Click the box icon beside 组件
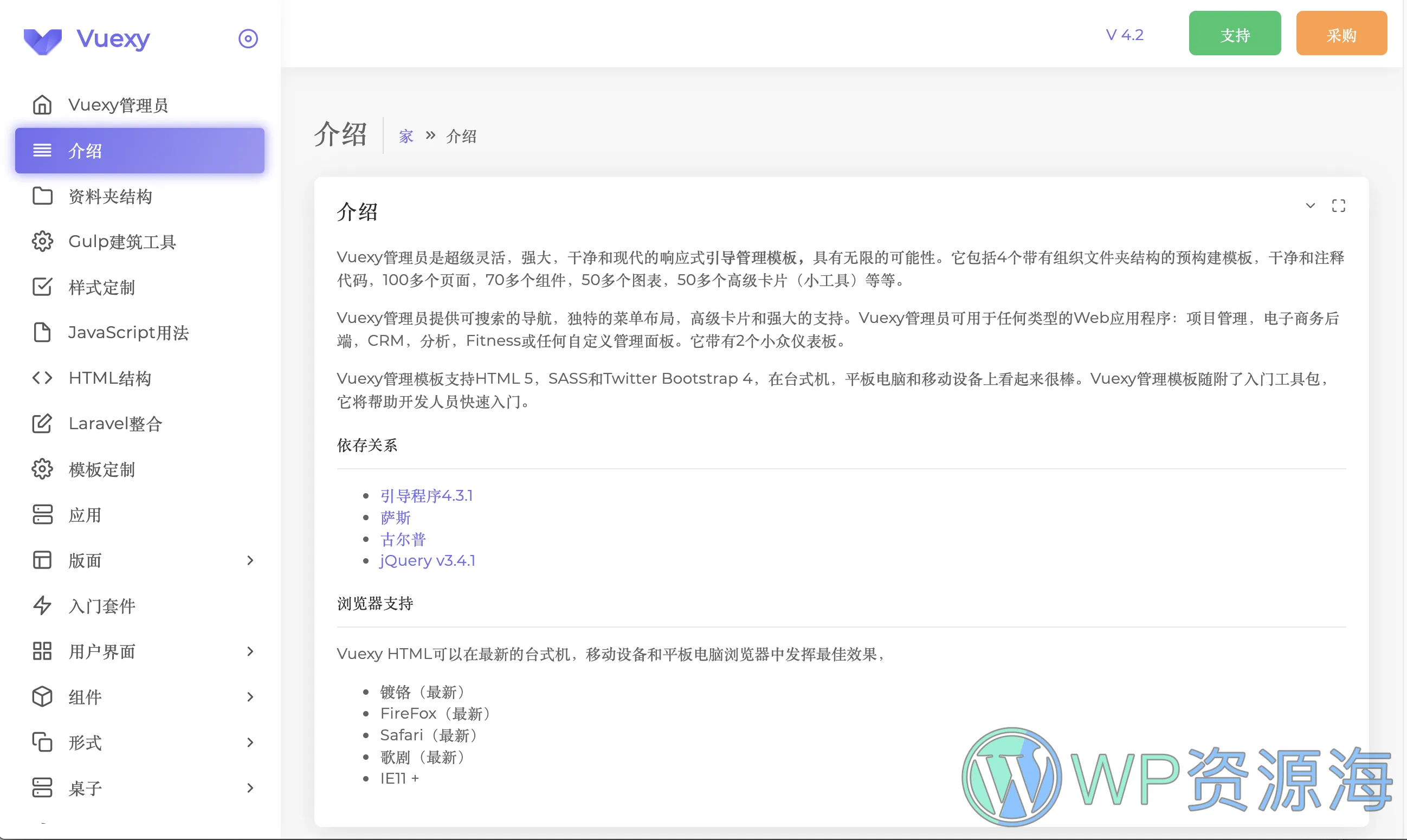Viewport: 1407px width, 840px height. coord(42,697)
